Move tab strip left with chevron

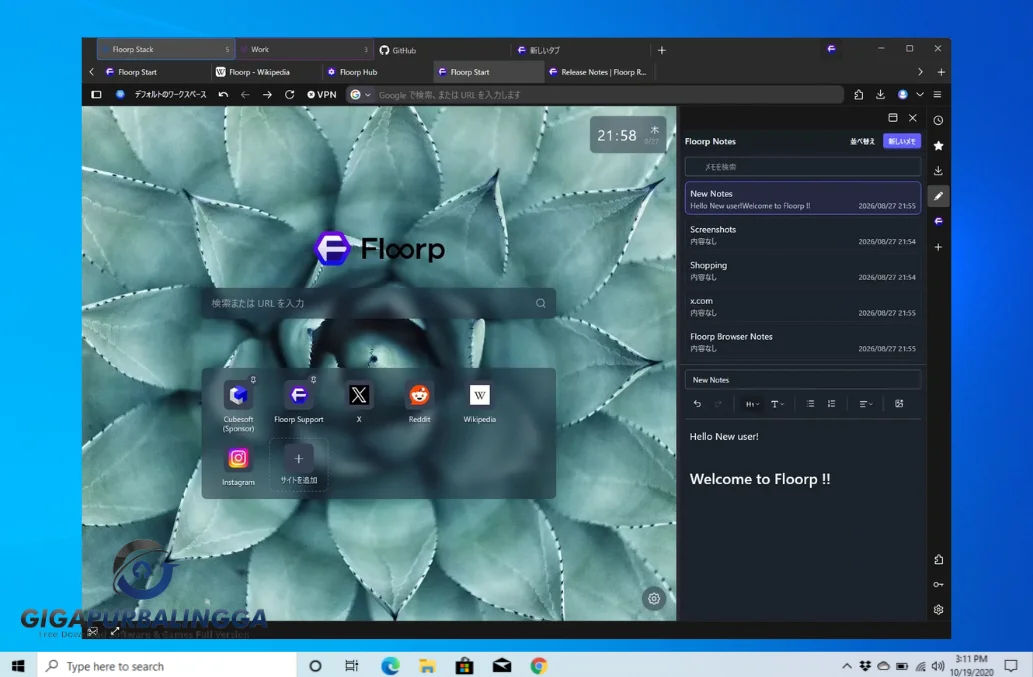pyautogui.click(x=92, y=72)
